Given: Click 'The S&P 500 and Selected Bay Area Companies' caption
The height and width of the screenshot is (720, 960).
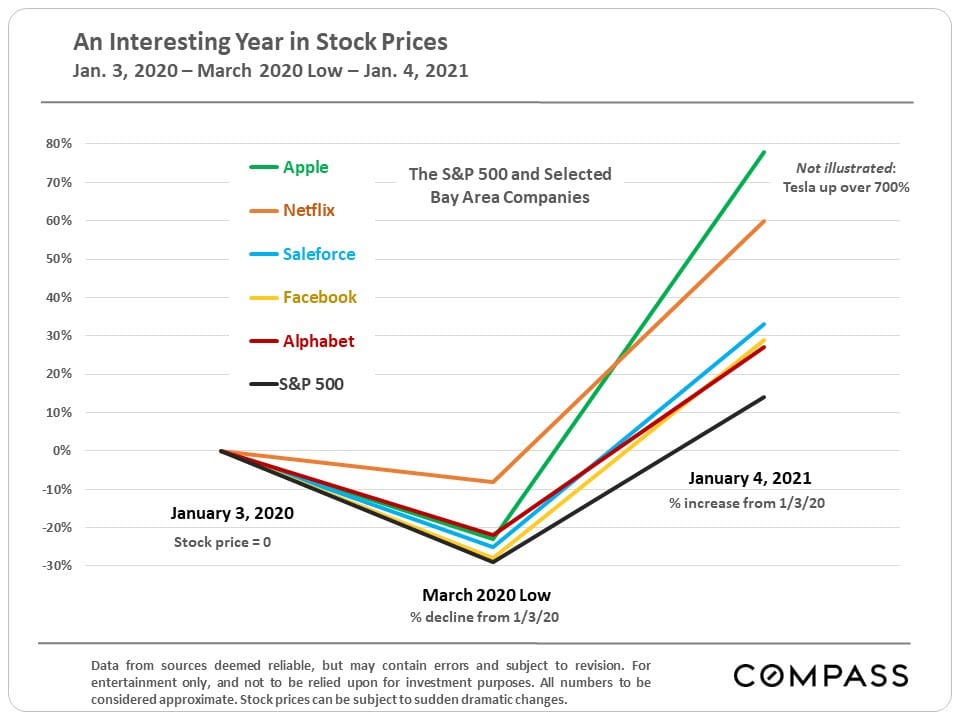Looking at the screenshot, I should pyautogui.click(x=510, y=185).
